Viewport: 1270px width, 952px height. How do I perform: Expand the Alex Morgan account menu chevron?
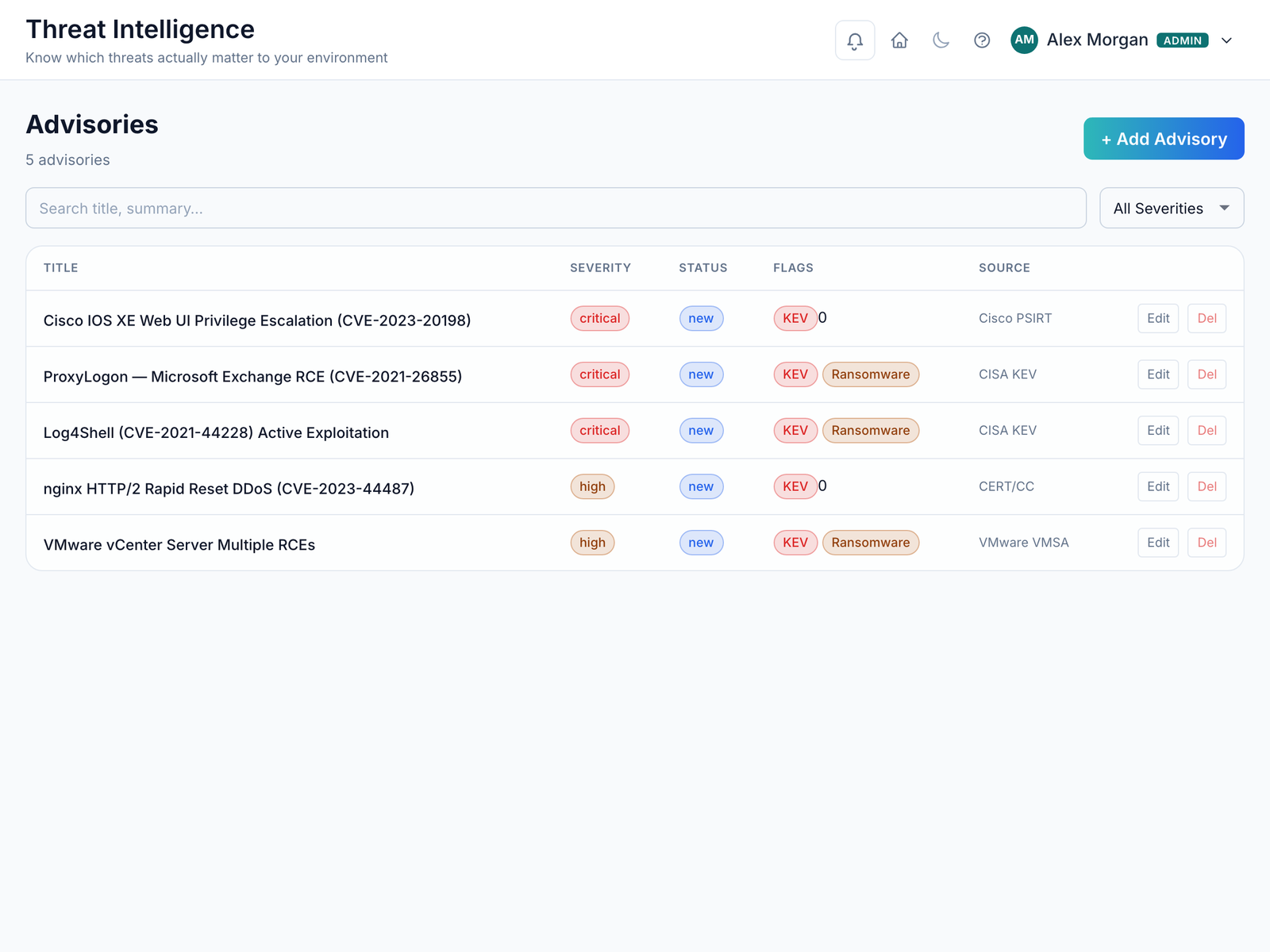tap(1226, 40)
